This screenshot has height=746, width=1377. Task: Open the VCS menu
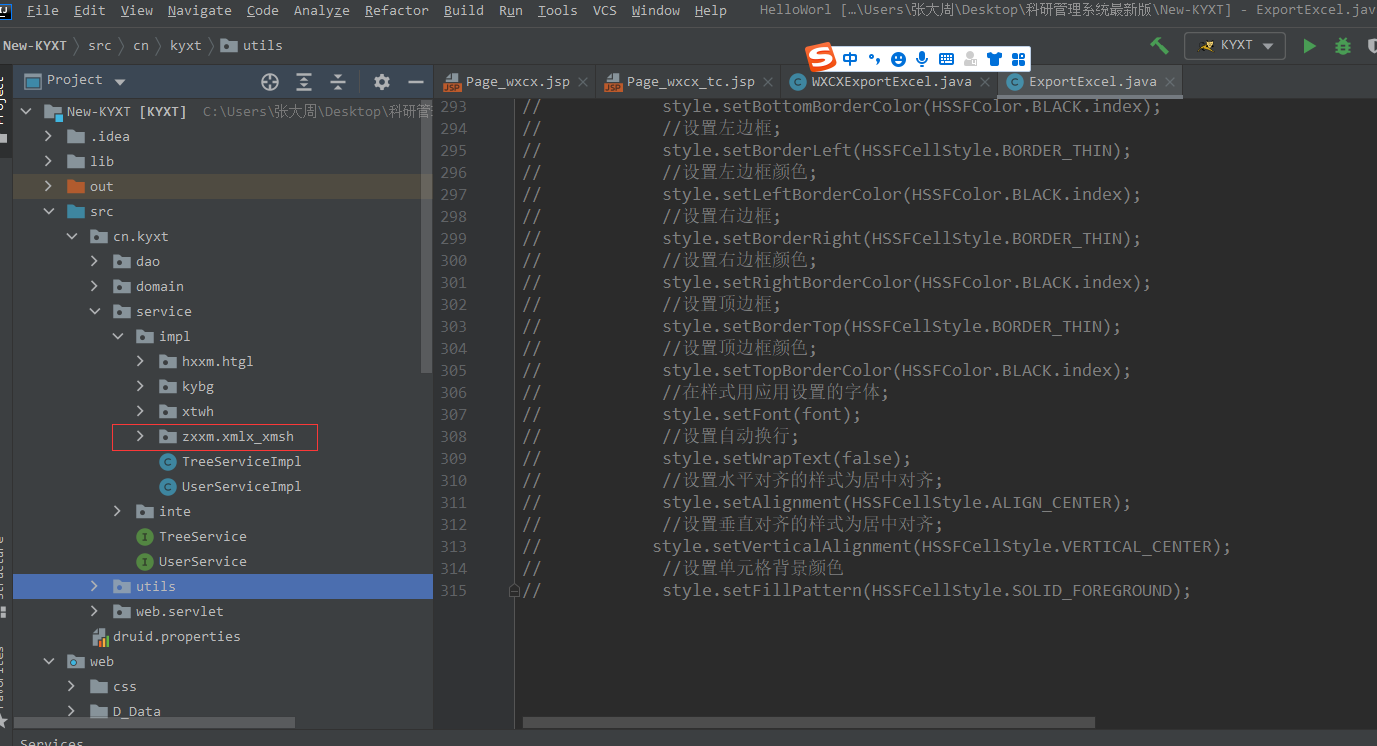(604, 10)
